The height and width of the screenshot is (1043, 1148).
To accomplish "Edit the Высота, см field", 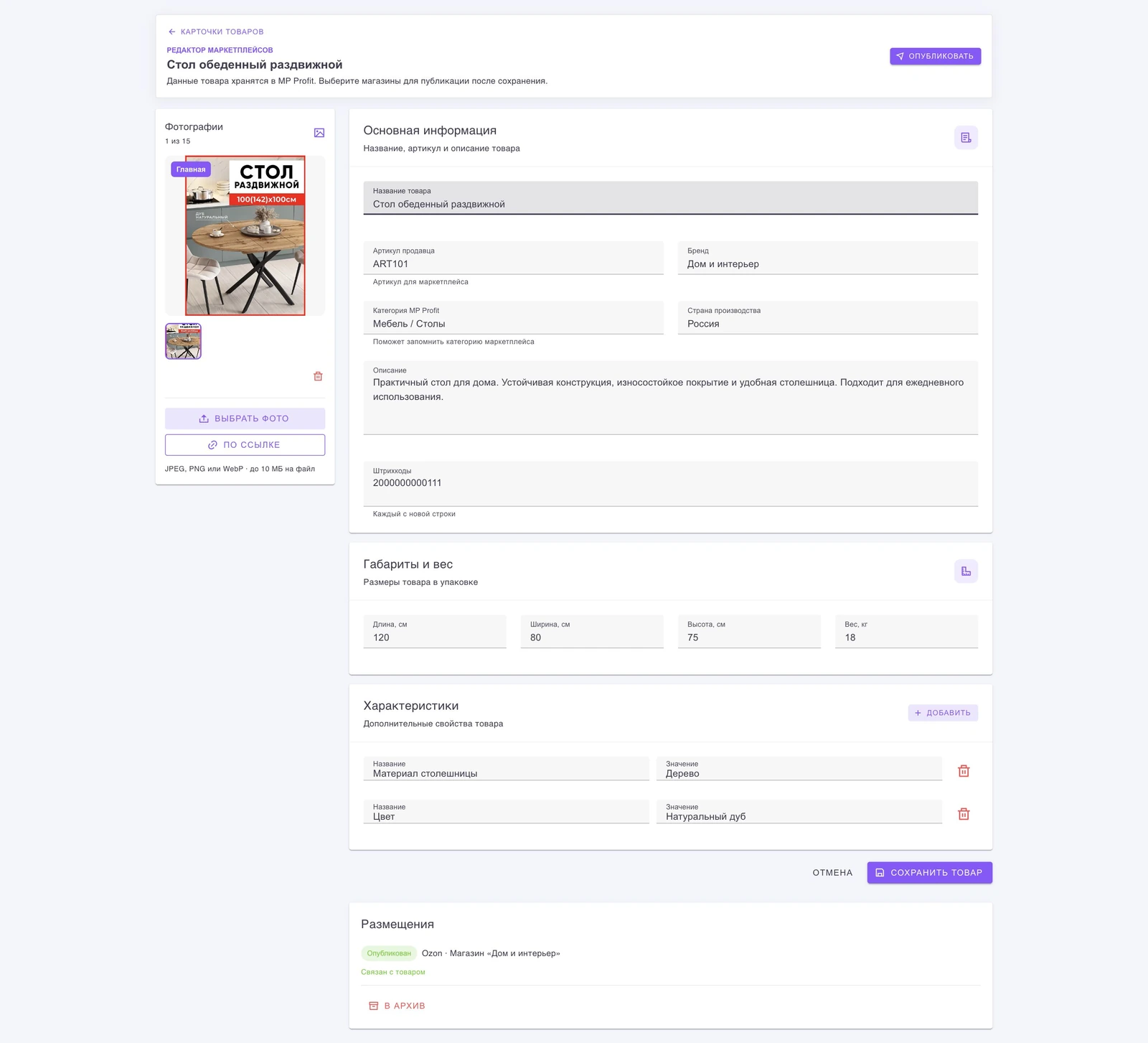I will tap(749, 632).
